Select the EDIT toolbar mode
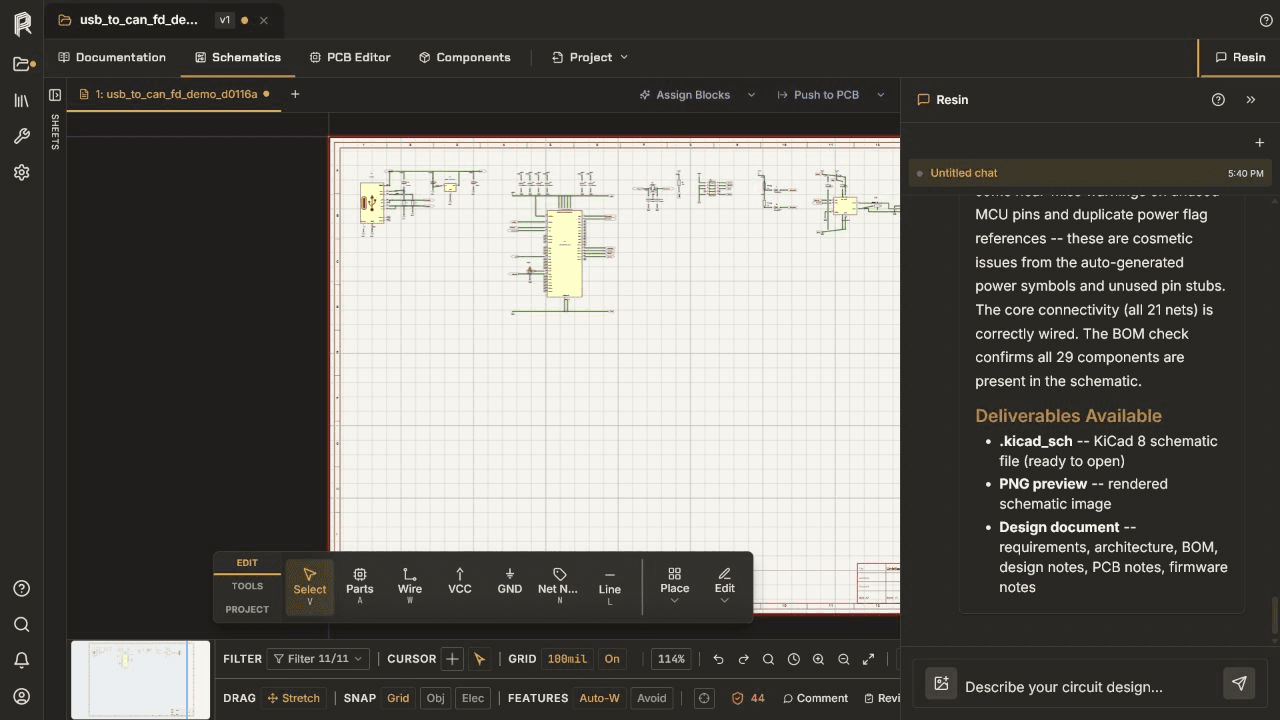The height and width of the screenshot is (720, 1280). click(x=247, y=563)
